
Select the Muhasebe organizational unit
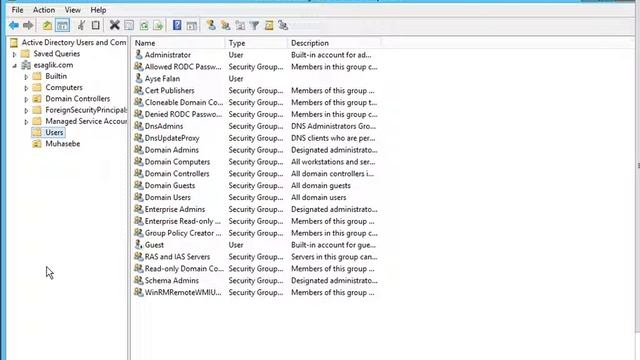(62, 144)
